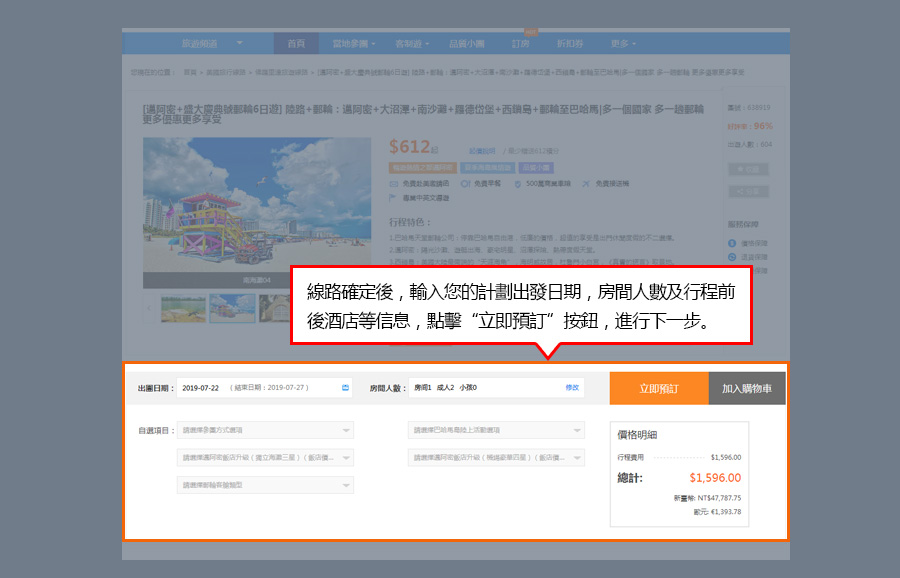Open the cruise cabin type dropdown

[x=265, y=485]
